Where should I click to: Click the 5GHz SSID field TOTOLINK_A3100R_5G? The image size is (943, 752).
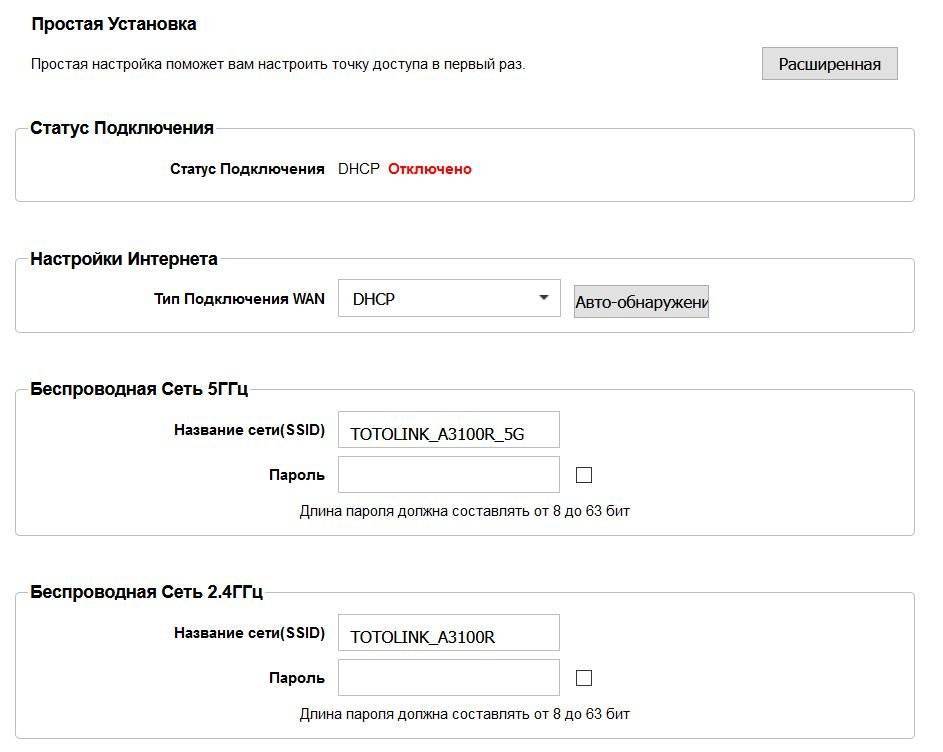(x=448, y=431)
